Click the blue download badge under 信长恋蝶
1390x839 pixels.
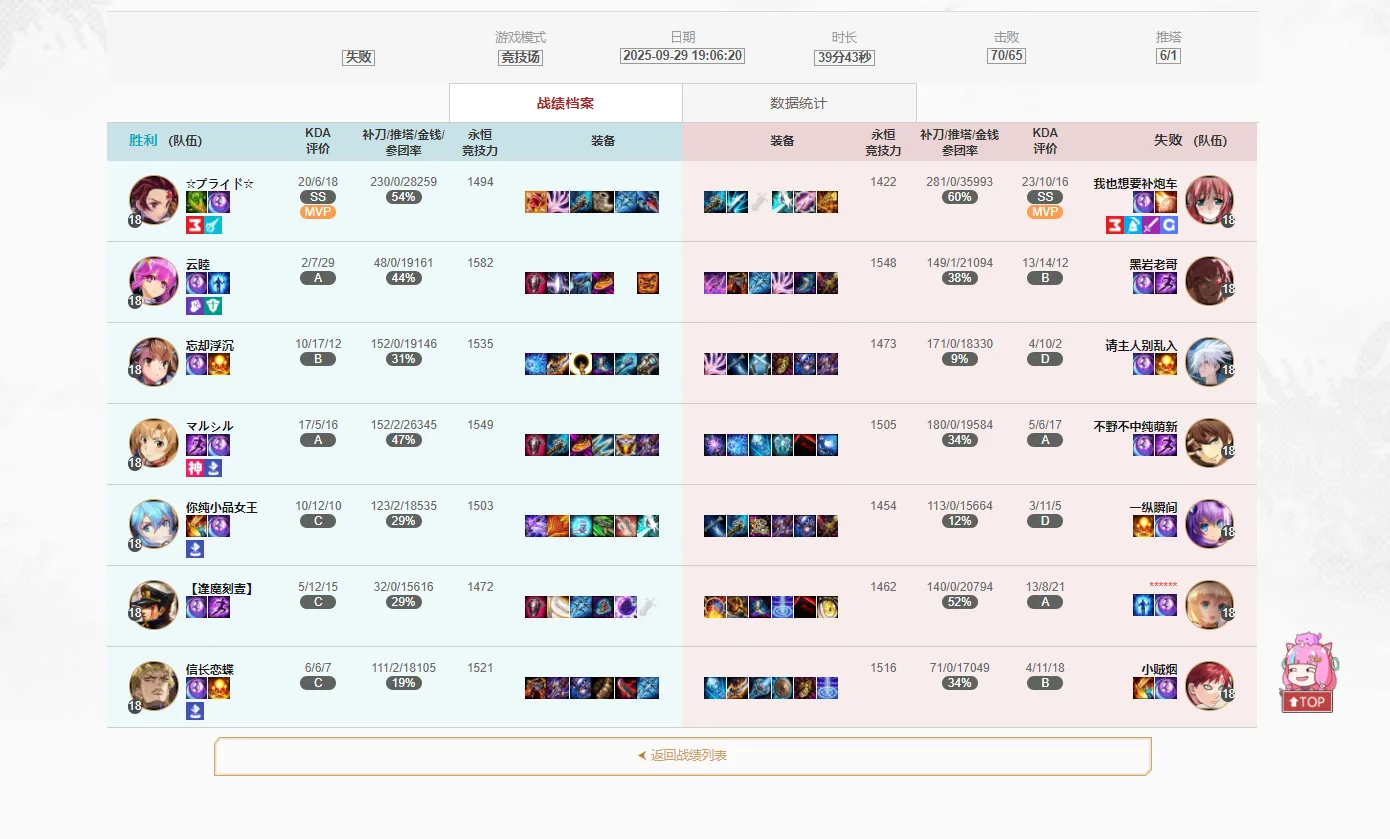(x=196, y=711)
